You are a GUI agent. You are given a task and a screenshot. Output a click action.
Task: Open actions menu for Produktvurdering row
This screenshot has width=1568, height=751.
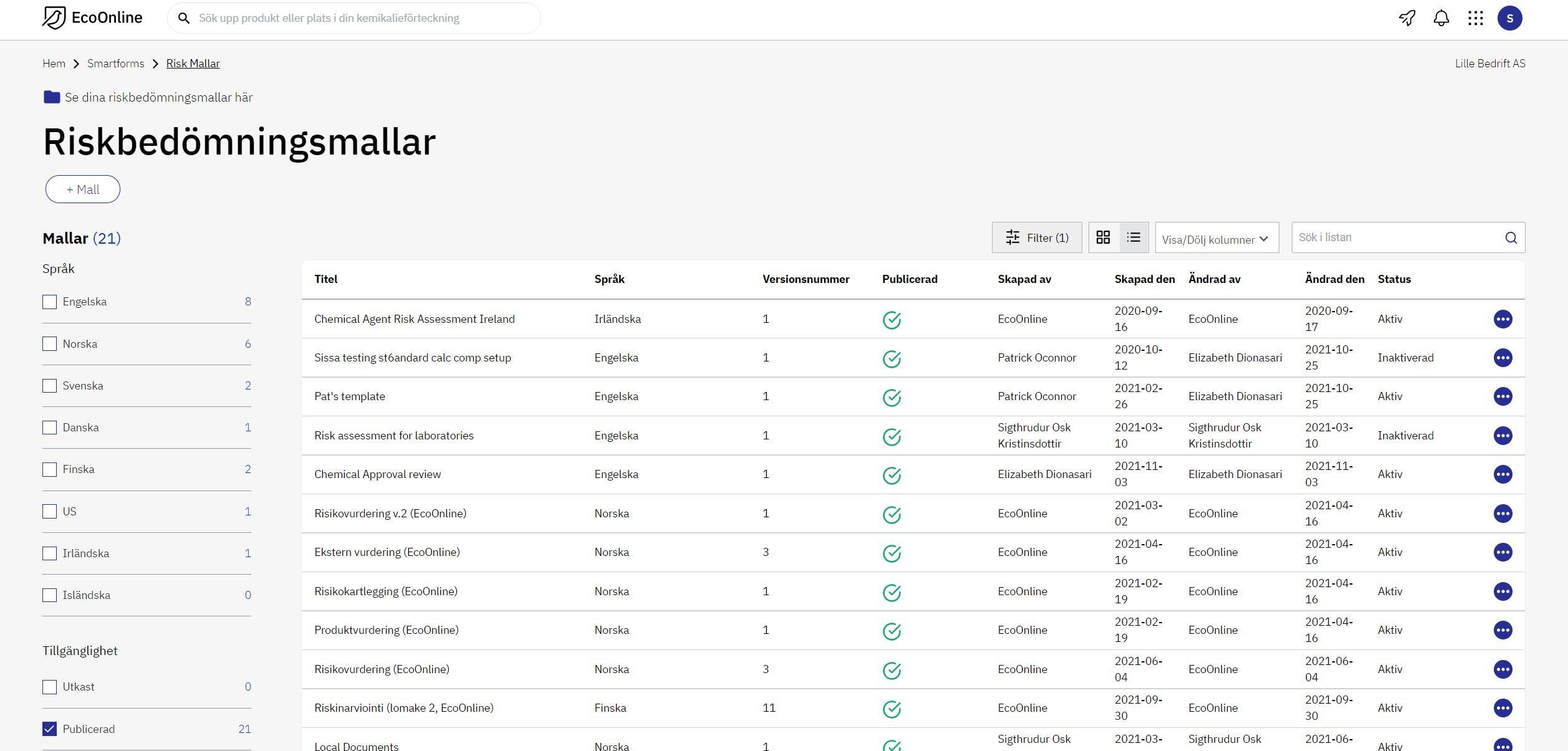click(x=1503, y=630)
